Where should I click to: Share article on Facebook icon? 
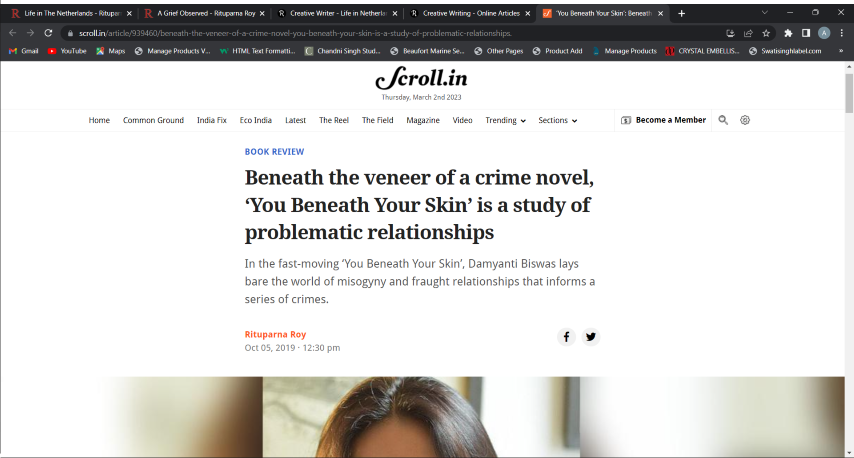[566, 337]
